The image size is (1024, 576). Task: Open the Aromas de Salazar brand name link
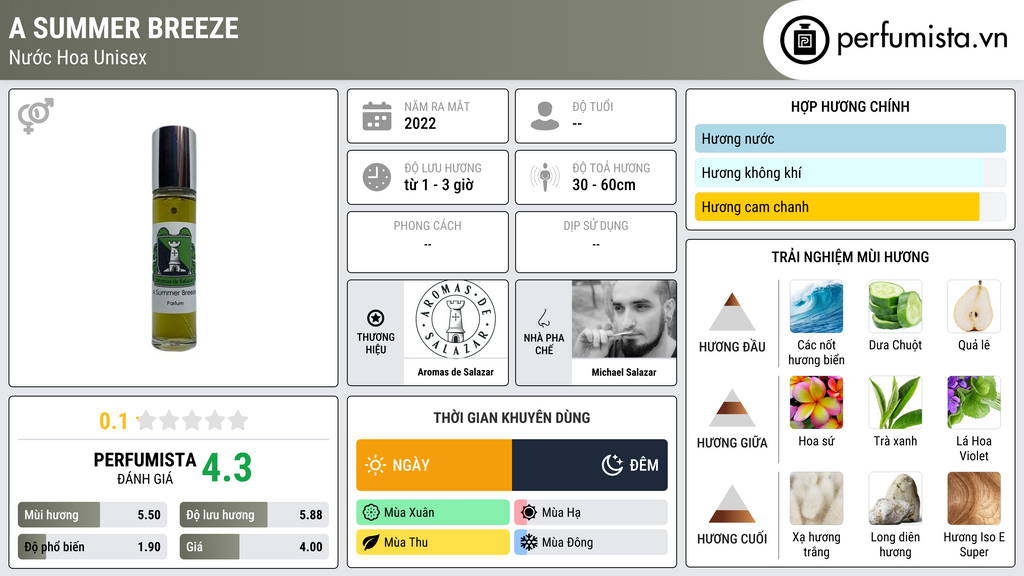click(455, 372)
